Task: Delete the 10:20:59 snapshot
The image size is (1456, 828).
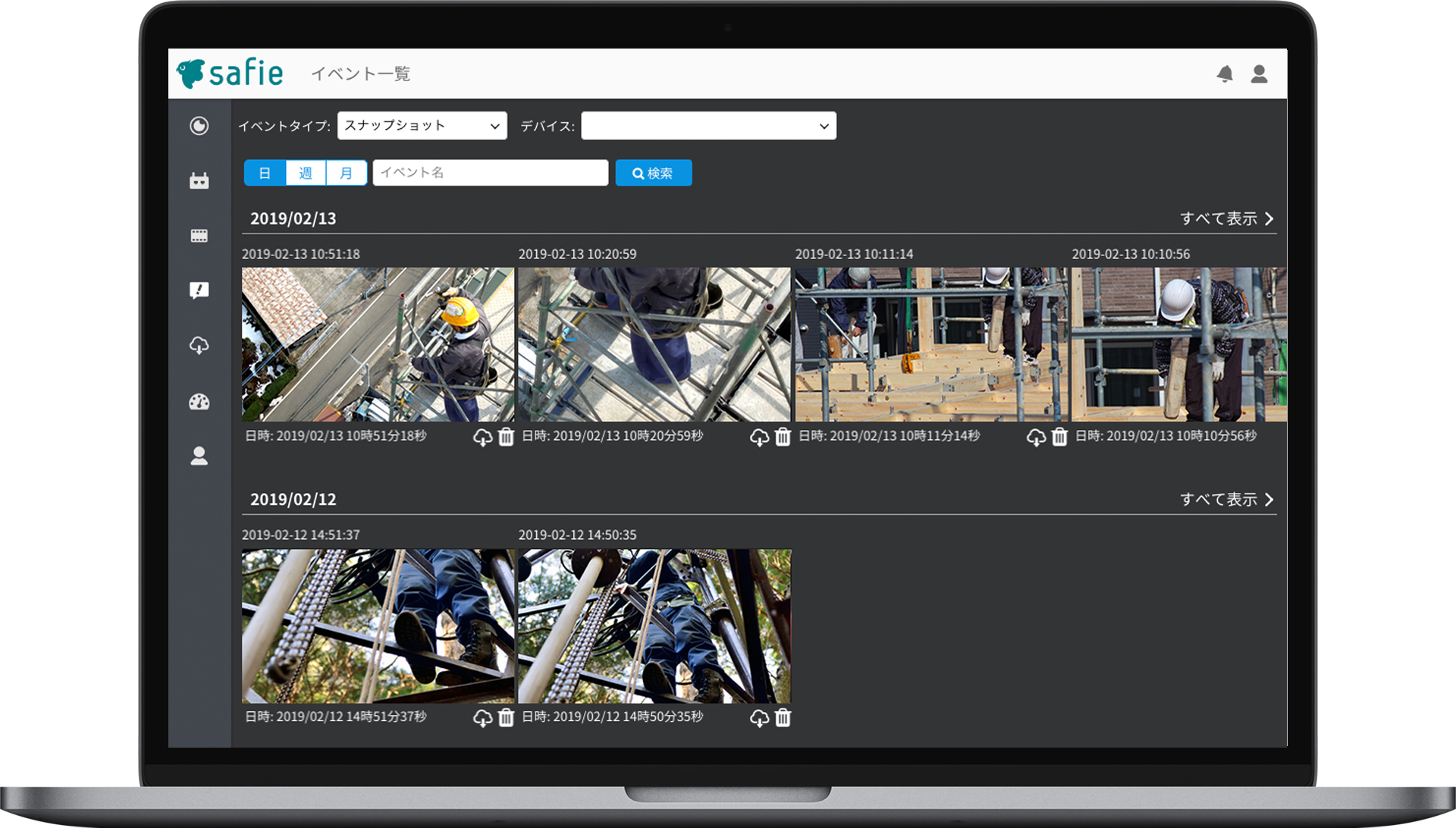Action: click(x=783, y=437)
